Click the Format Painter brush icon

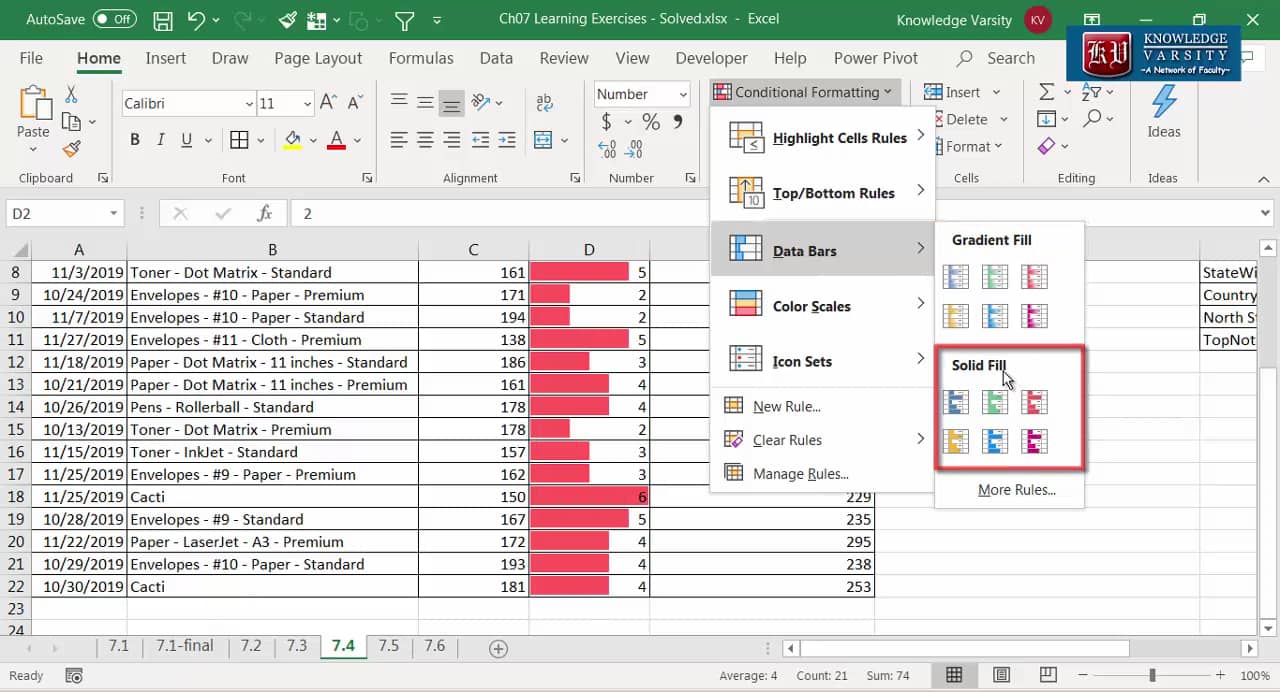pyautogui.click(x=71, y=149)
